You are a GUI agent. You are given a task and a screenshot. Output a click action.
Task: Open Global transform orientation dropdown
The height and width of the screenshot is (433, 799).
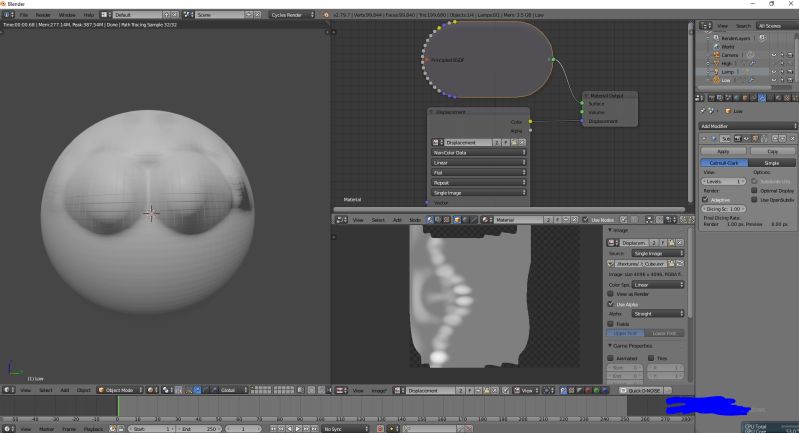point(234,390)
